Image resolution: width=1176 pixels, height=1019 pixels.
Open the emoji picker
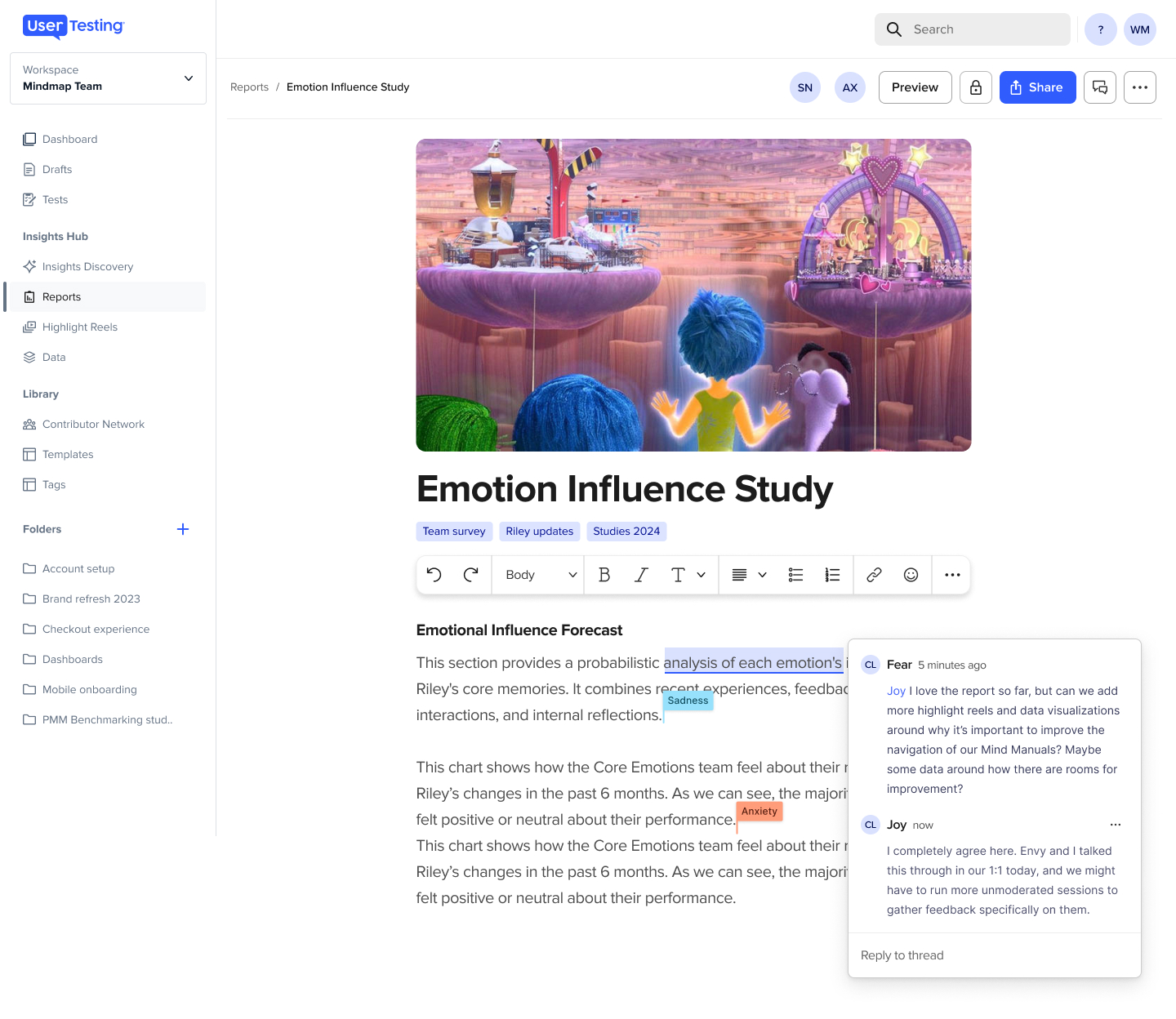(911, 575)
